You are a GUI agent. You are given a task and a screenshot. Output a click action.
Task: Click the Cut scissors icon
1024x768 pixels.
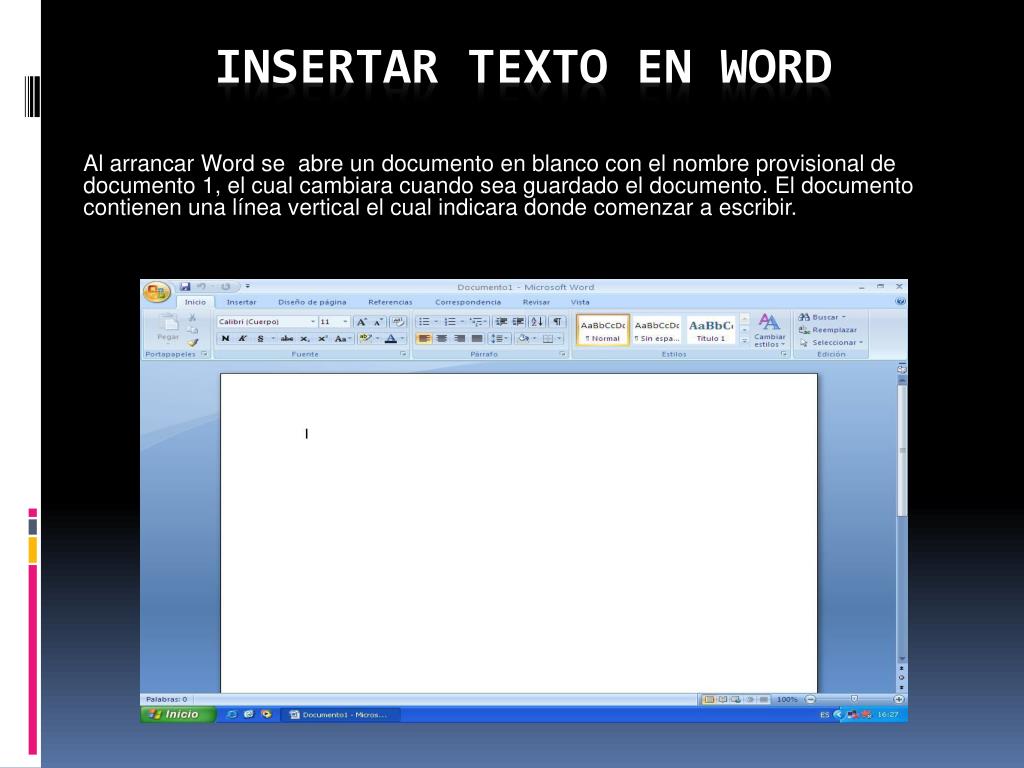[x=192, y=317]
